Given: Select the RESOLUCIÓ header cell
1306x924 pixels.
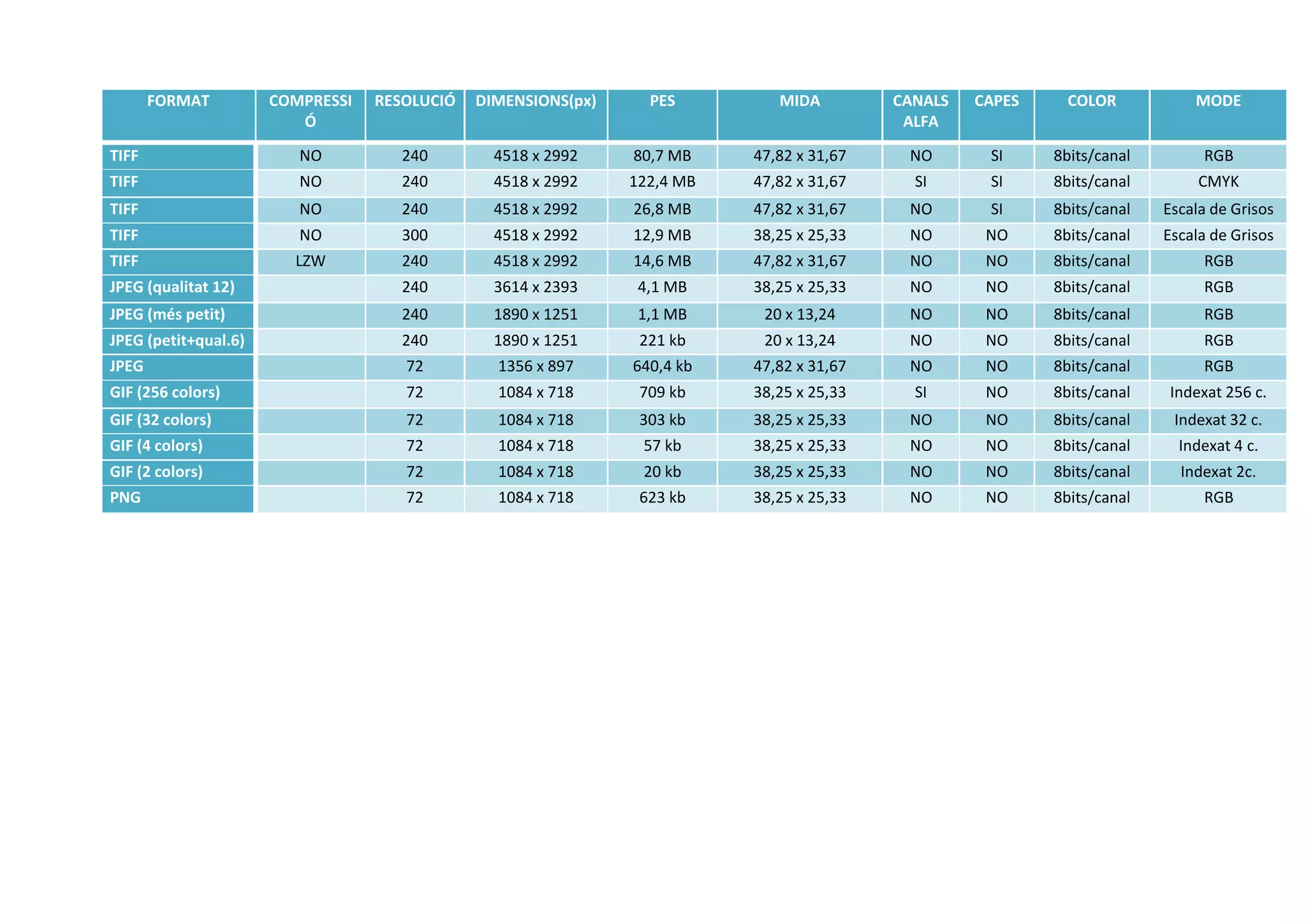Looking at the screenshot, I should 415,101.
